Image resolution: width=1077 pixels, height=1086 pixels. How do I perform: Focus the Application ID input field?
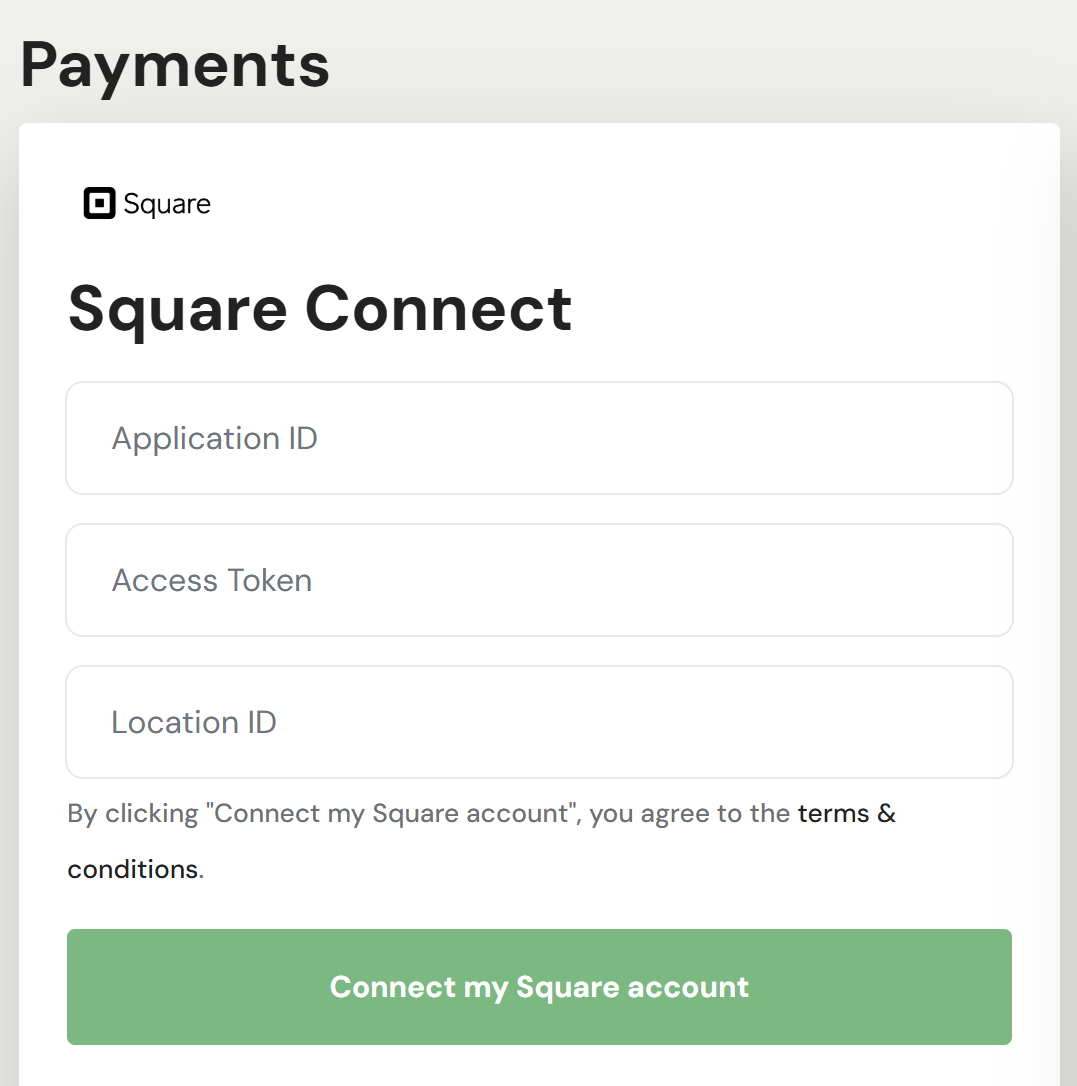click(539, 438)
